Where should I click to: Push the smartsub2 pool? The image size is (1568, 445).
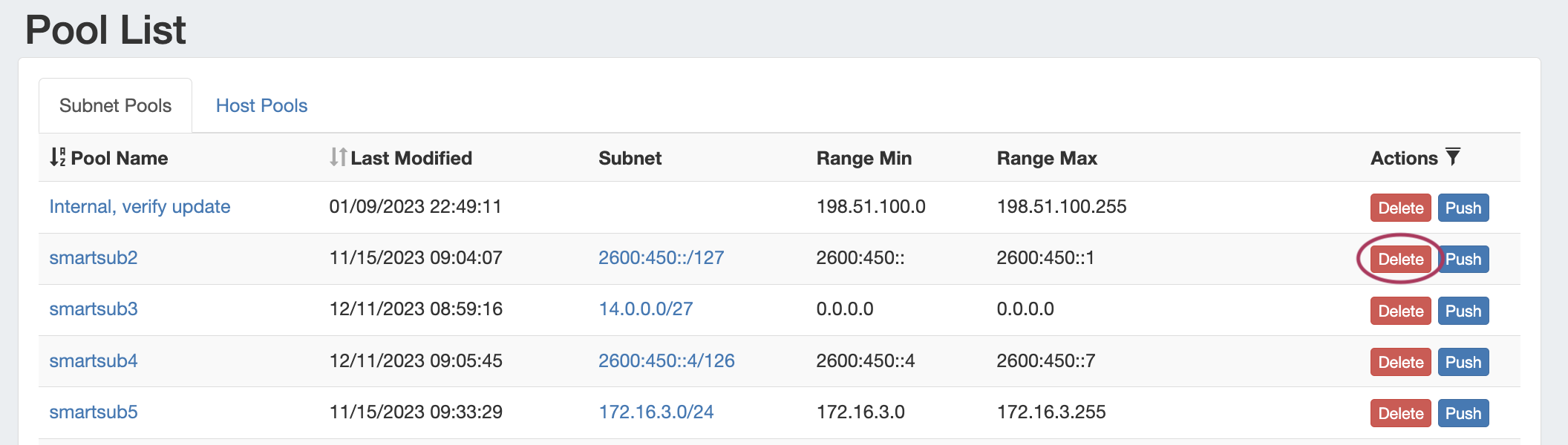click(1463, 260)
